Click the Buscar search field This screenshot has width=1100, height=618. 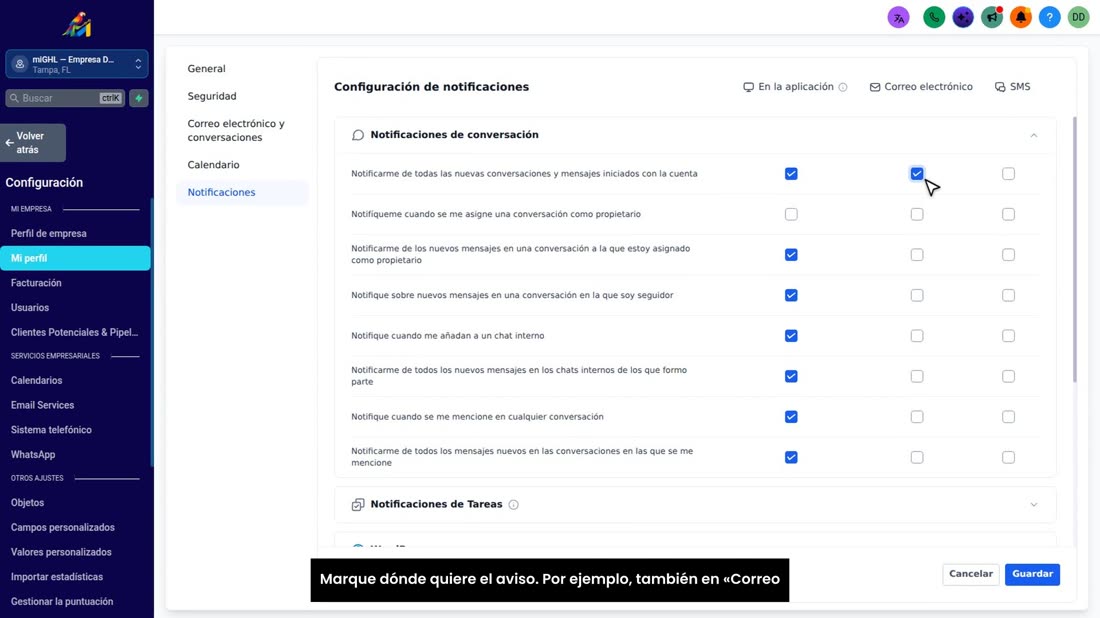(65, 98)
